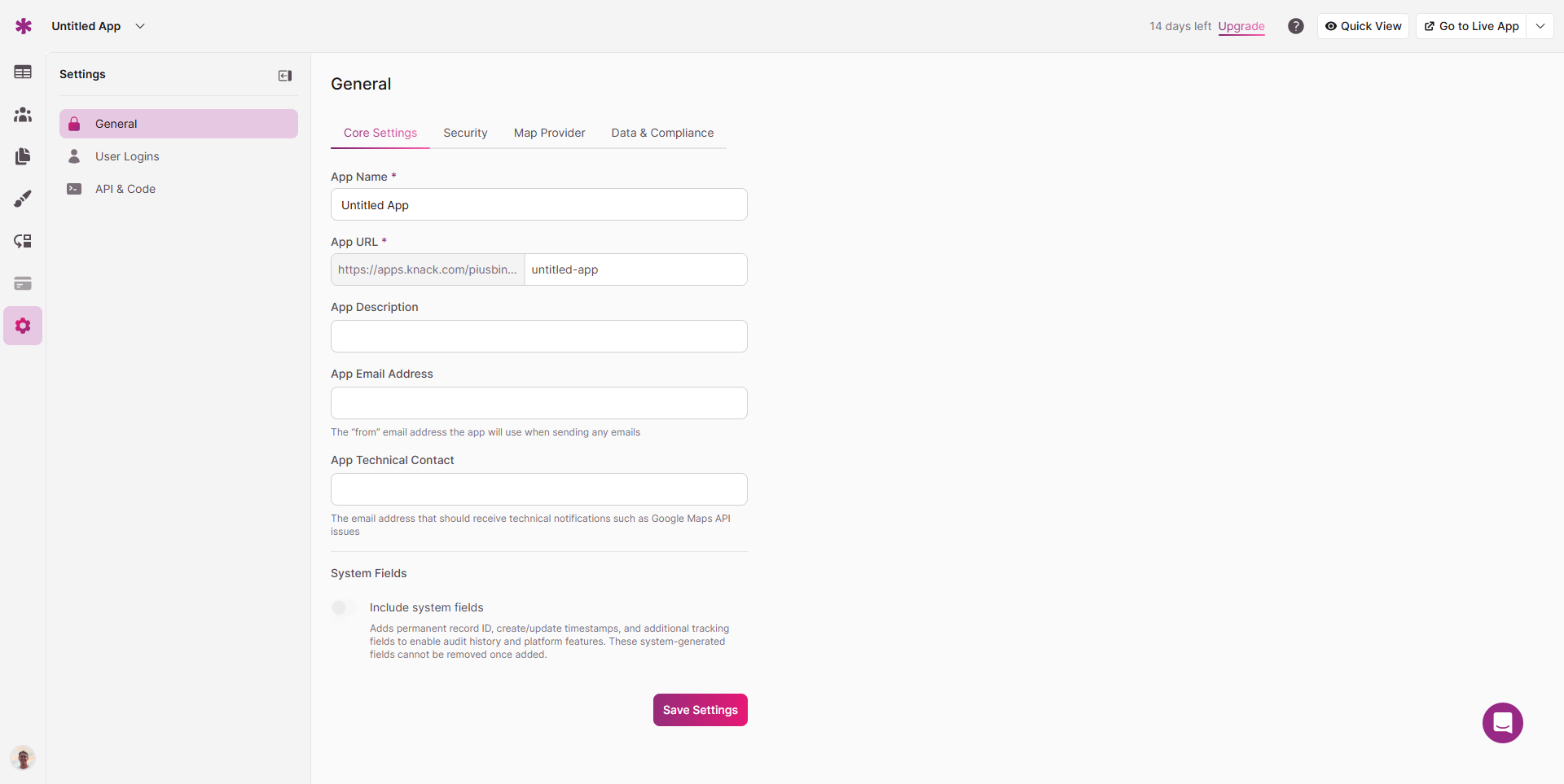Open the Data & Compliance tab
This screenshot has width=1564, height=784.
tap(662, 133)
